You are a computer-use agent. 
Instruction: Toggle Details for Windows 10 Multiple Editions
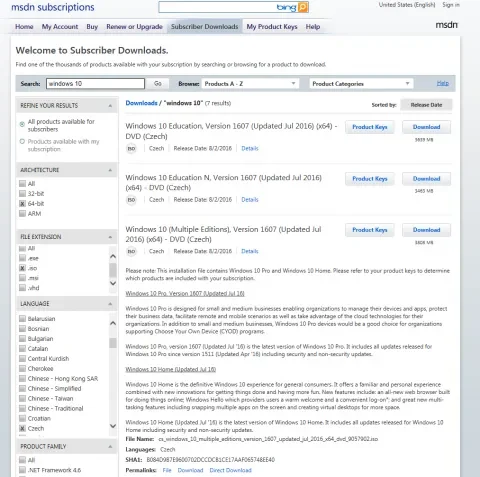(x=250, y=251)
